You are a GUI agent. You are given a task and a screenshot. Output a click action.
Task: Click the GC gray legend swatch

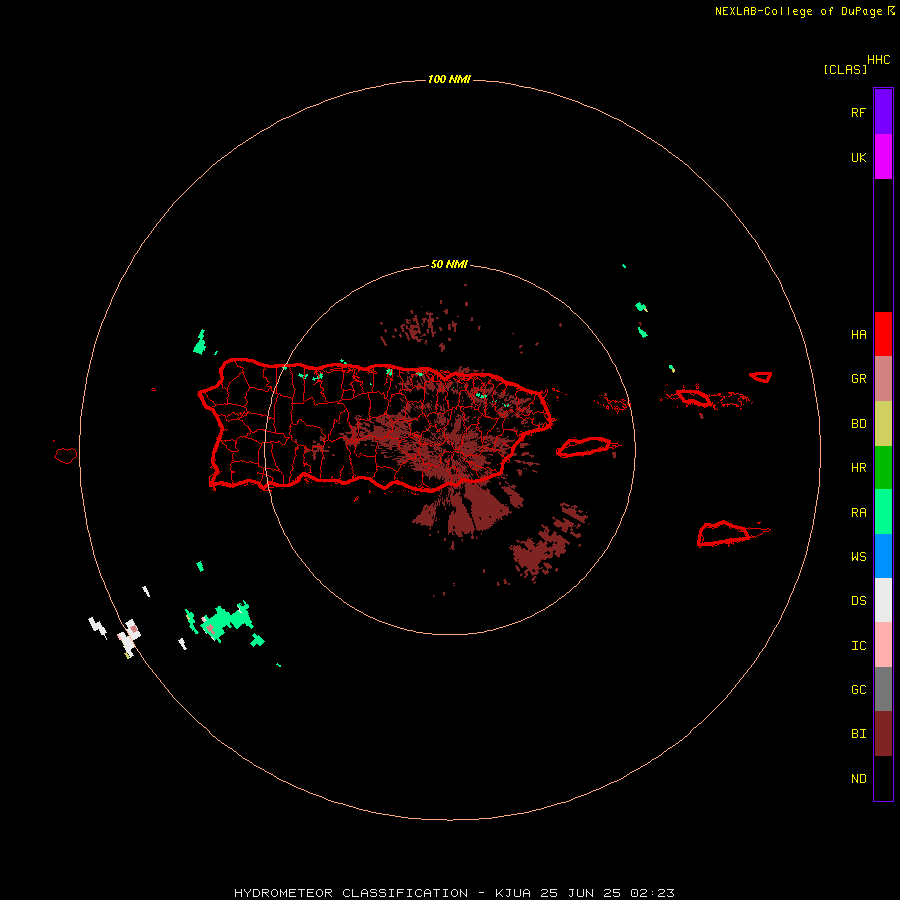point(883,689)
